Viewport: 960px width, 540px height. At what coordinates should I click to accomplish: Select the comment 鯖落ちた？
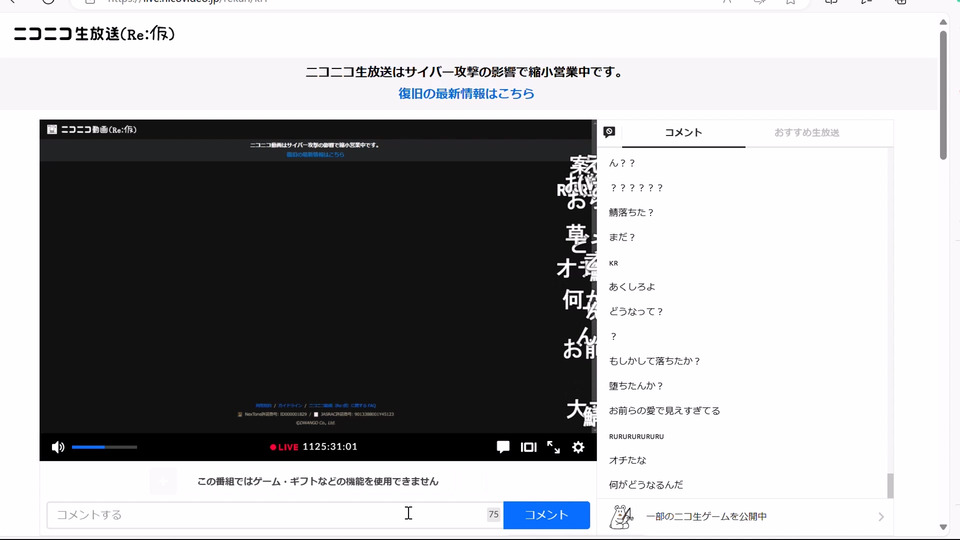632,212
